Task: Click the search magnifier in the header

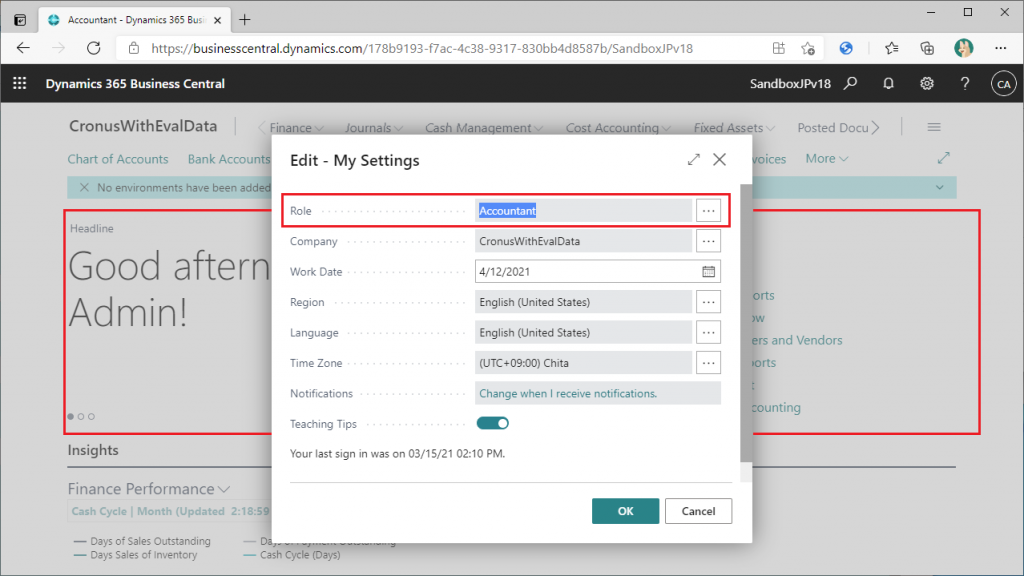Action: coord(850,84)
